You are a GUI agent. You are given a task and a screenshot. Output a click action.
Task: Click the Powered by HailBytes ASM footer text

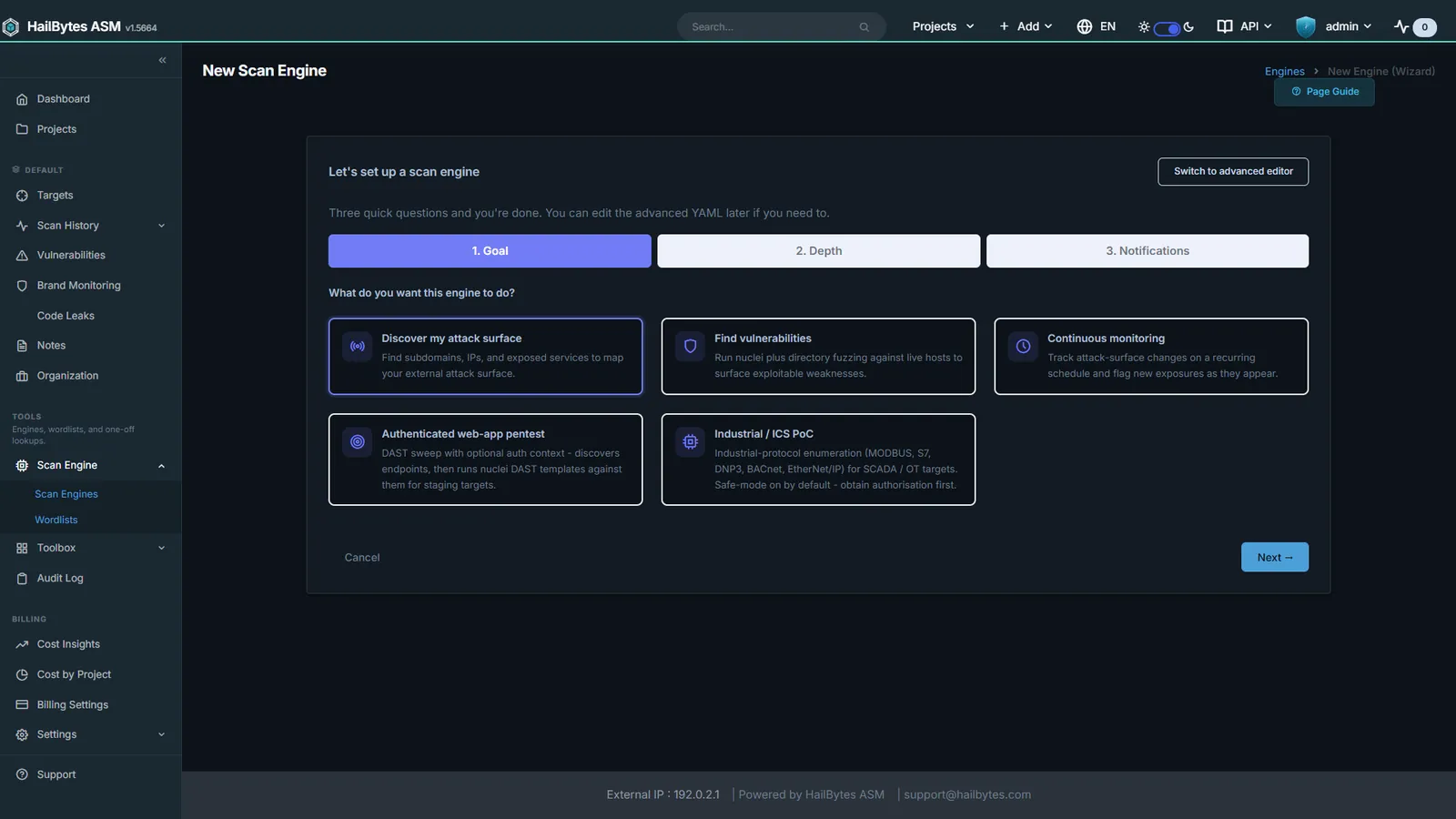tap(812, 794)
